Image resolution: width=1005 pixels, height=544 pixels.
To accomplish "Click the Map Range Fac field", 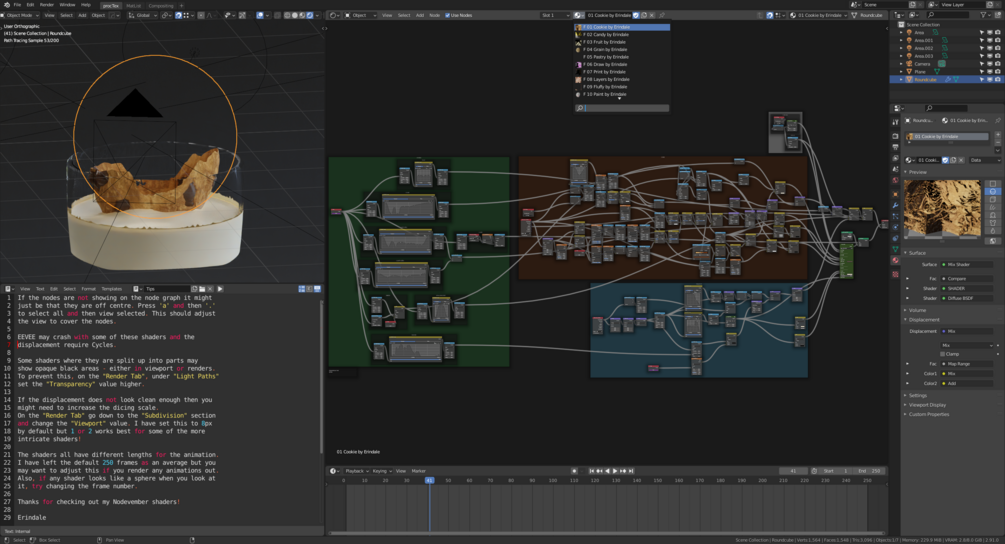I will 965,364.
